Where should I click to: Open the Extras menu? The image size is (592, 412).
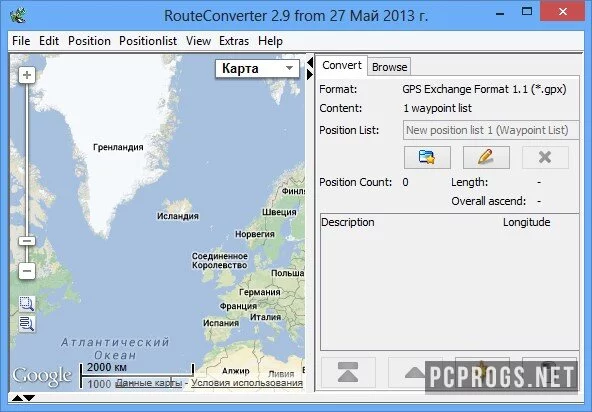pyautogui.click(x=234, y=41)
